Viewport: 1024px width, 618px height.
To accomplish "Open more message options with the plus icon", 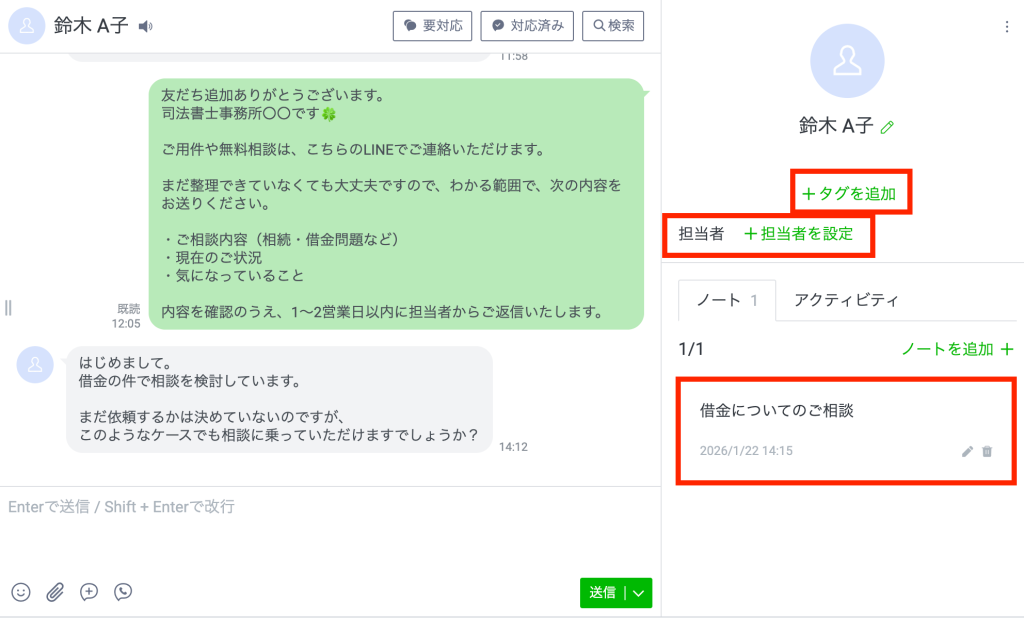I will tap(88, 592).
